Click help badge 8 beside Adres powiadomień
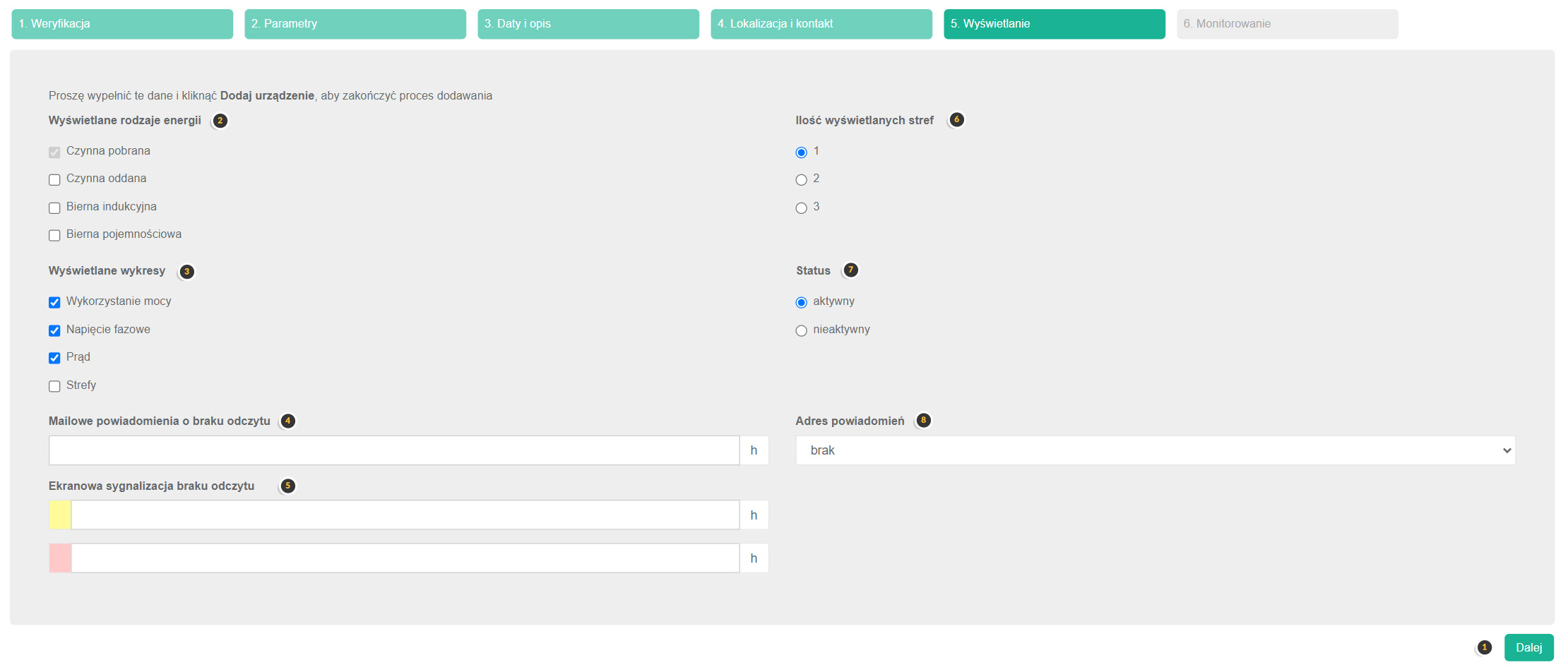Image resolution: width=1568 pixels, height=672 pixels. [923, 421]
